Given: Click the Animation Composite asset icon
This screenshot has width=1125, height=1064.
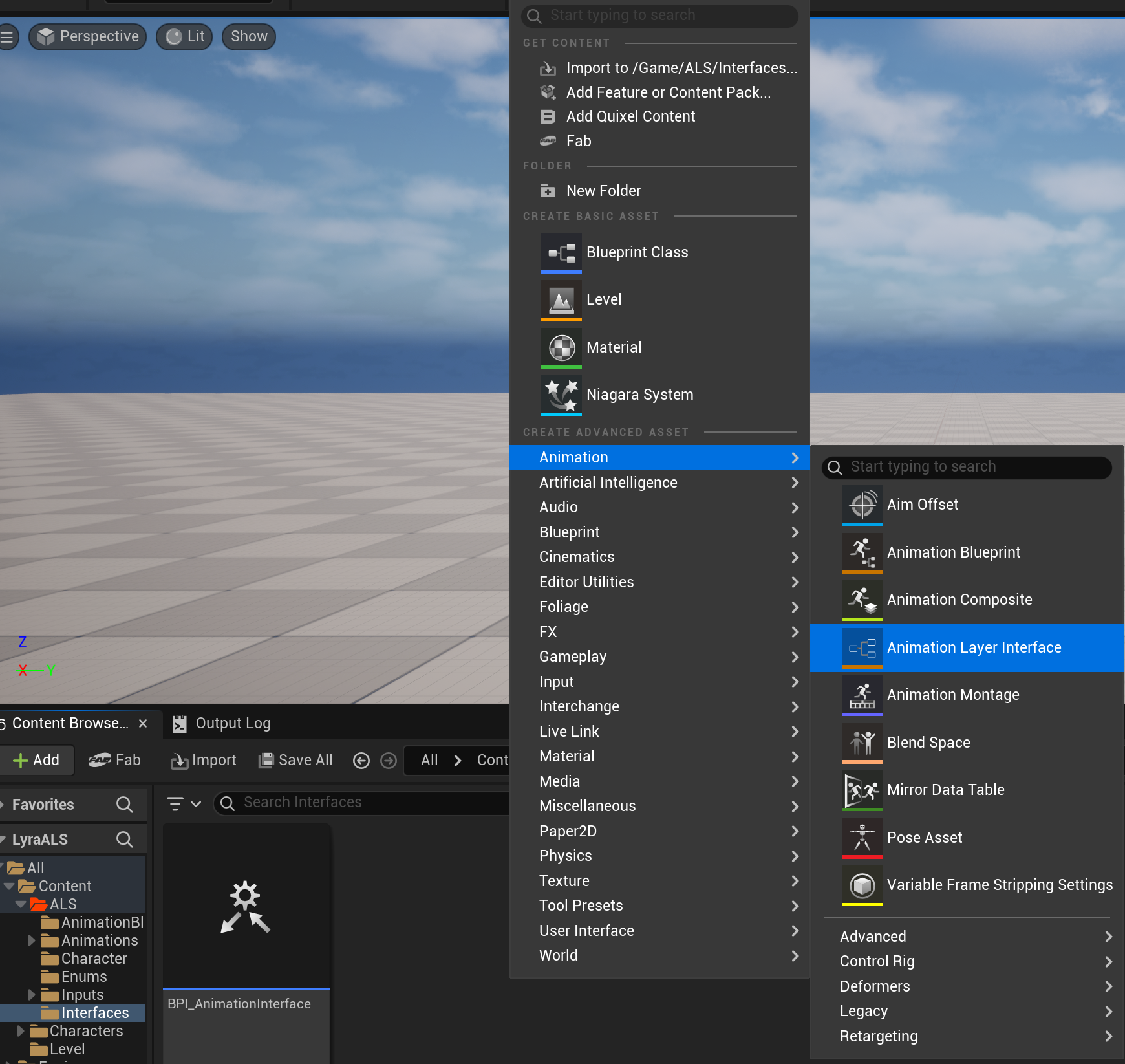Looking at the screenshot, I should pyautogui.click(x=862, y=600).
